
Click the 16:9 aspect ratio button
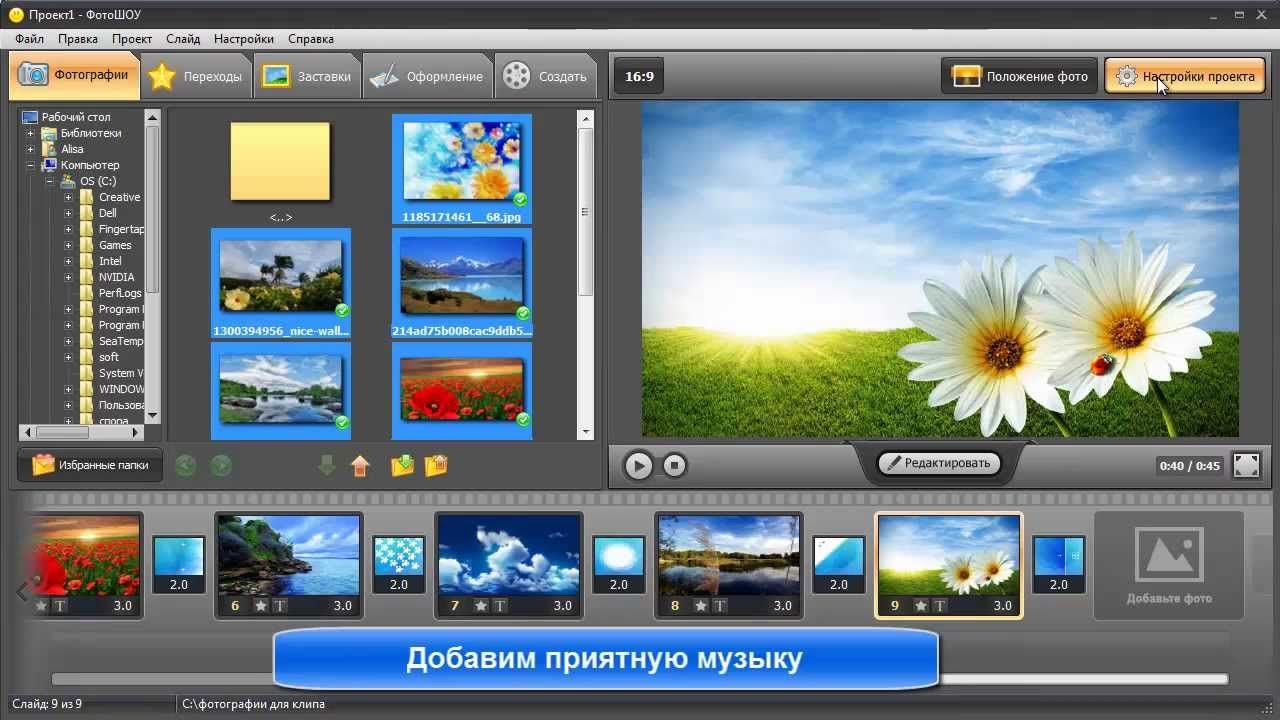[x=639, y=76]
